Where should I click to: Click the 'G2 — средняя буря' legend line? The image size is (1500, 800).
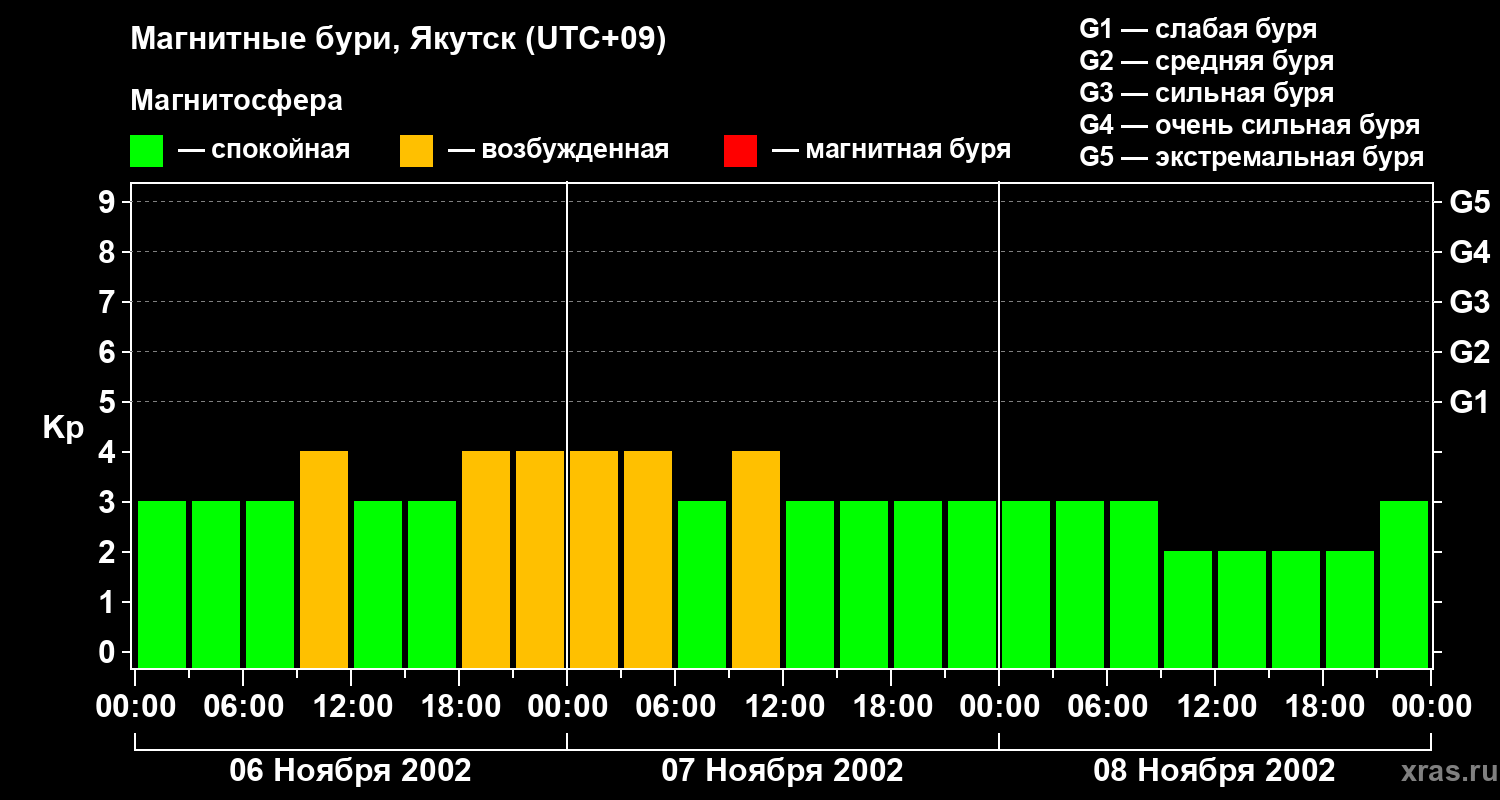[1206, 61]
